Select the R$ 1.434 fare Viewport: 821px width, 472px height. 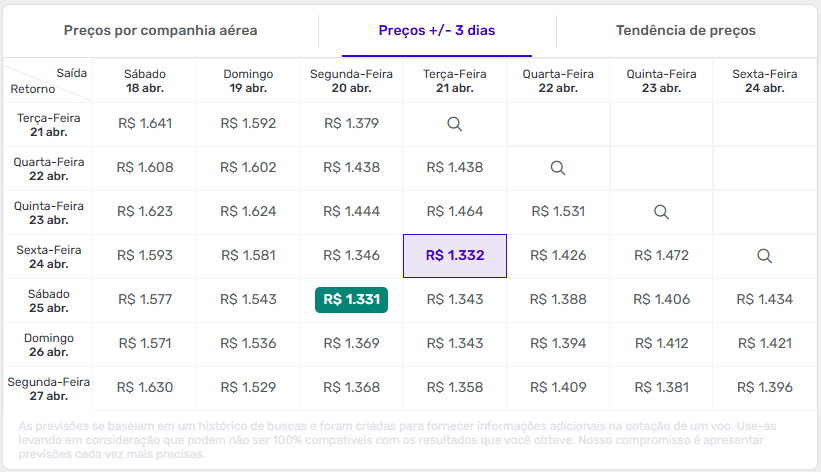coord(764,299)
